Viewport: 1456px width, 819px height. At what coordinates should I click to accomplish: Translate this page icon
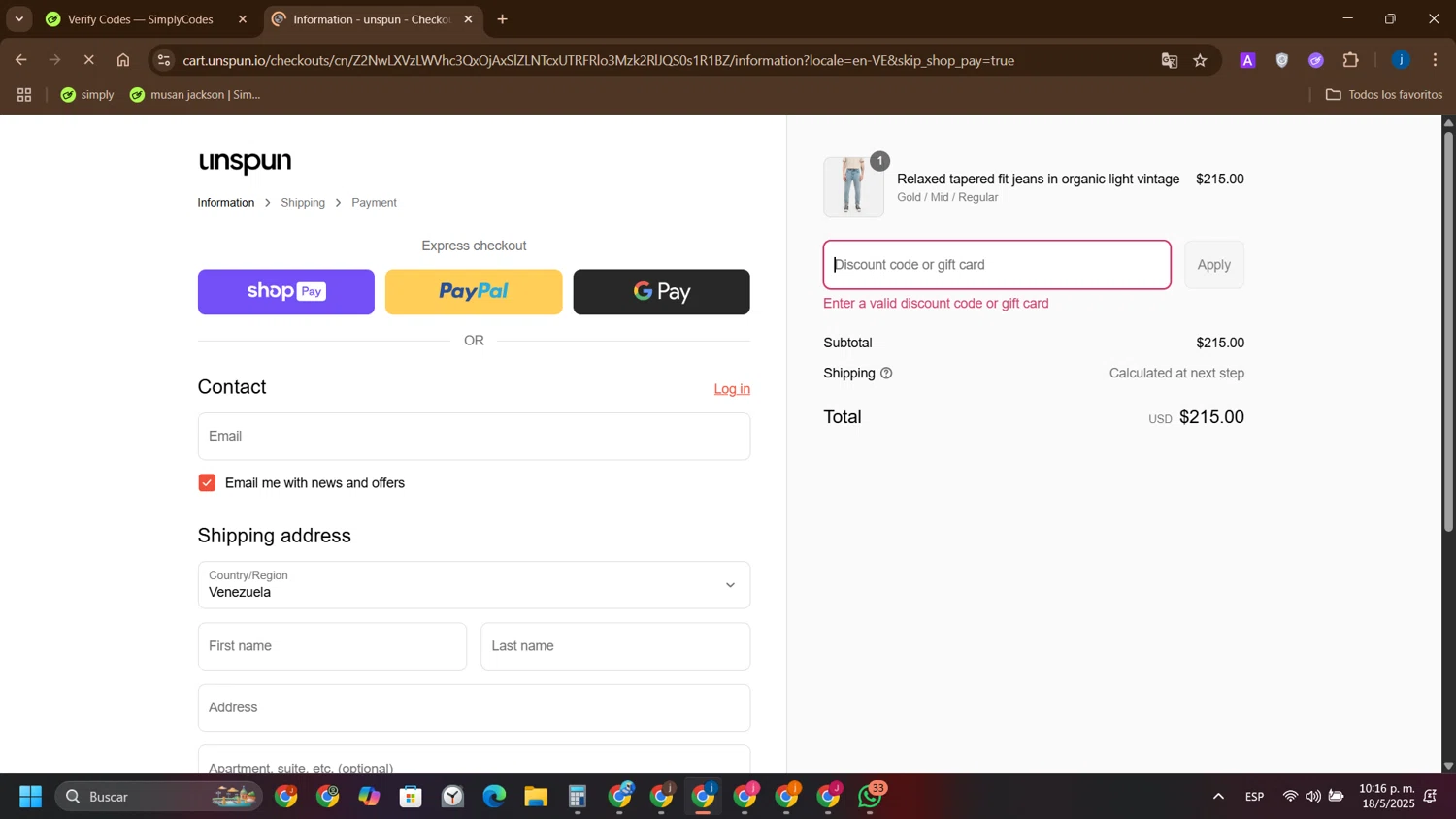(1169, 60)
